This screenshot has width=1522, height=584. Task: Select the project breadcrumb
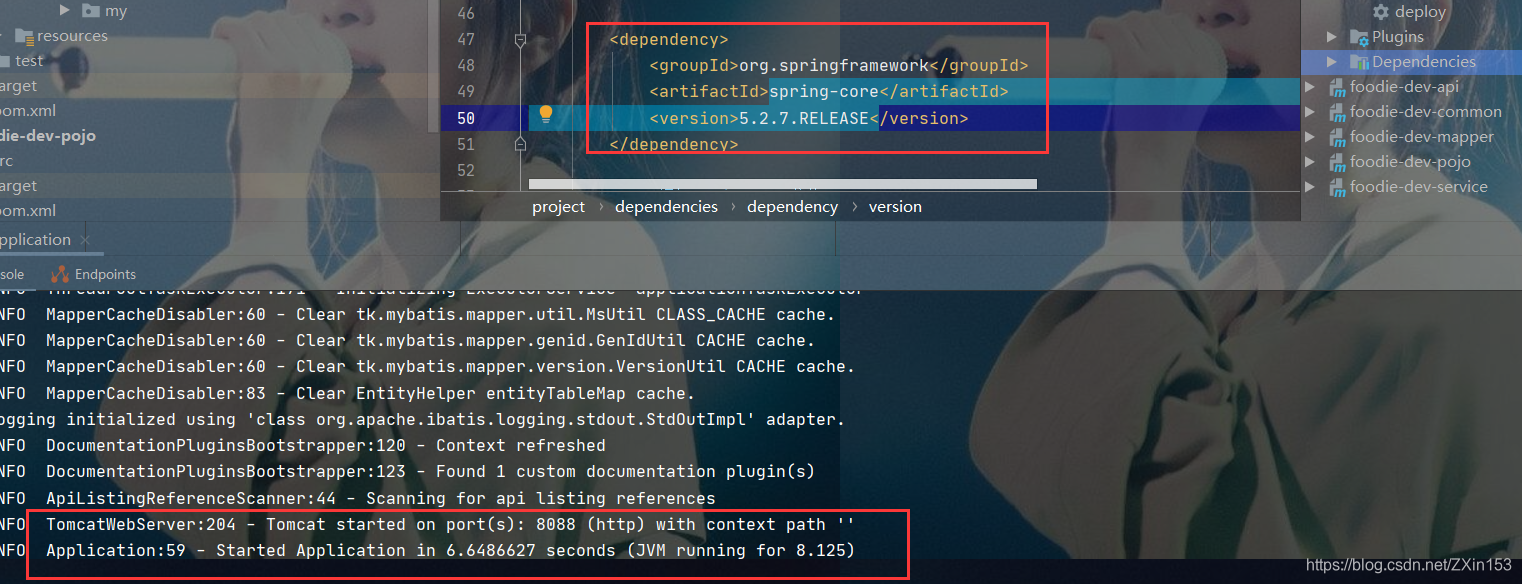click(558, 207)
